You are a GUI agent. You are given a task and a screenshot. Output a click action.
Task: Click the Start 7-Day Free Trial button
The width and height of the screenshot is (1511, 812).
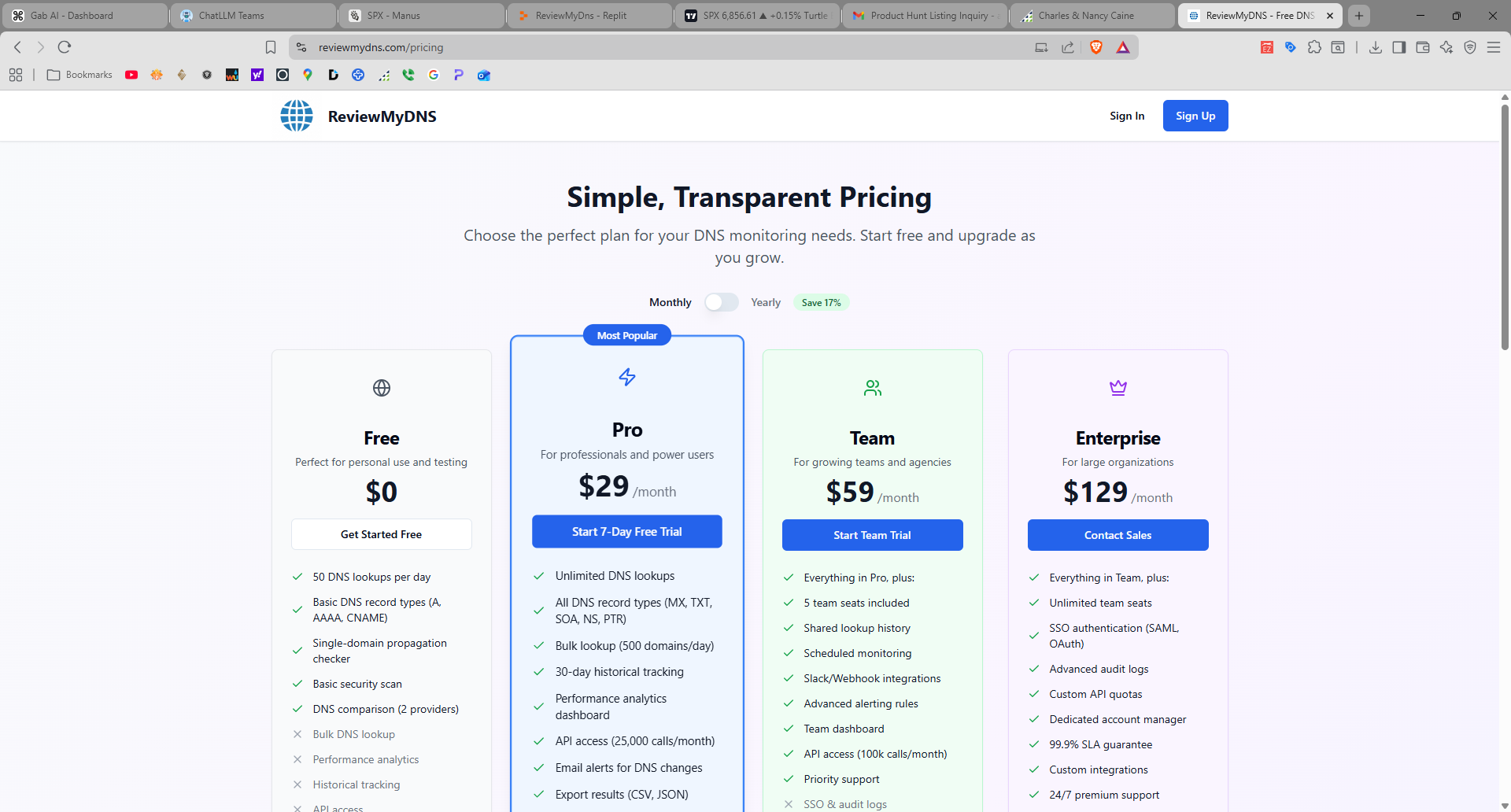coord(626,531)
